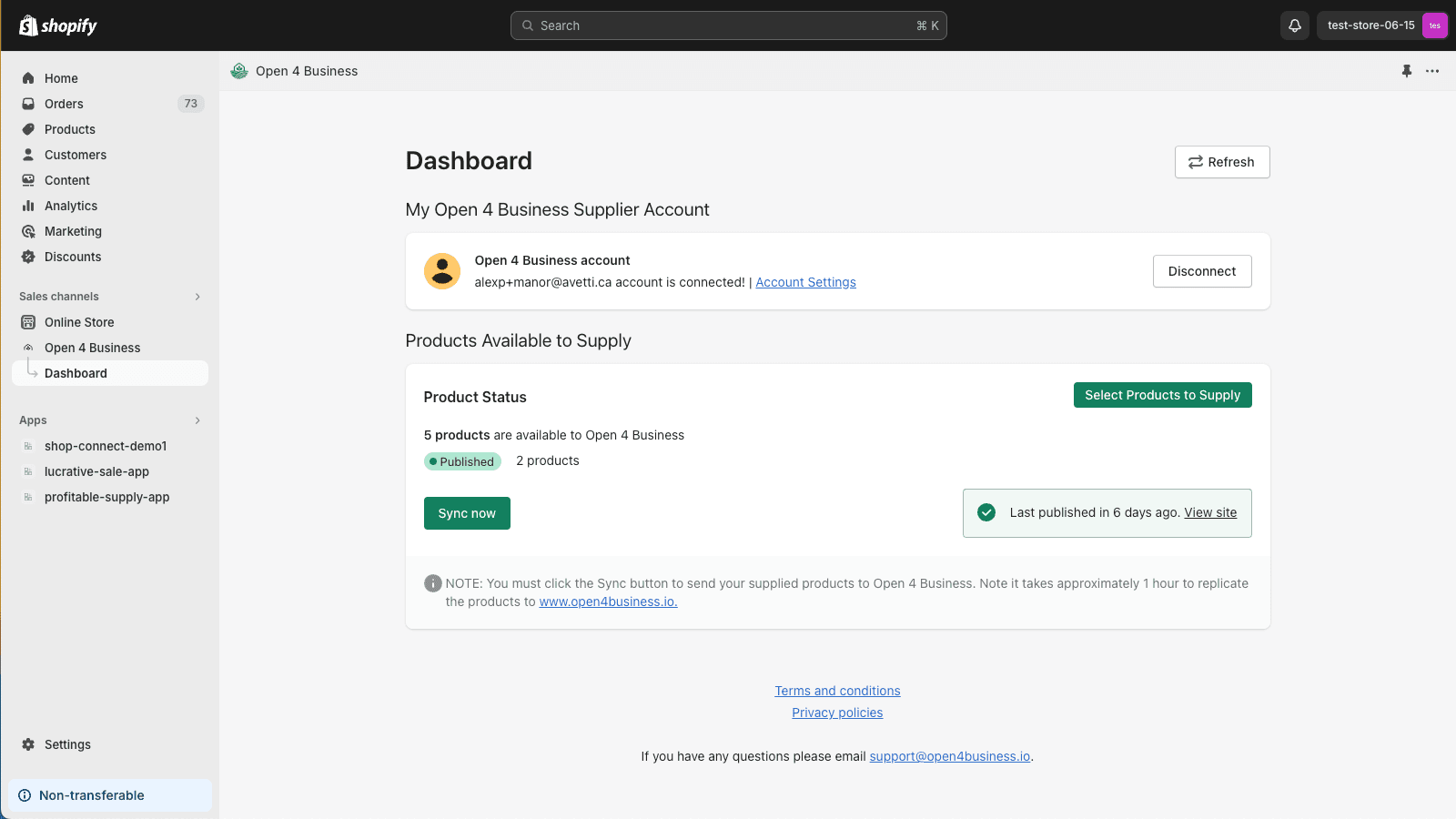Pin the Open 4 Business app
Screen dimensions: 1456x819
click(1407, 71)
